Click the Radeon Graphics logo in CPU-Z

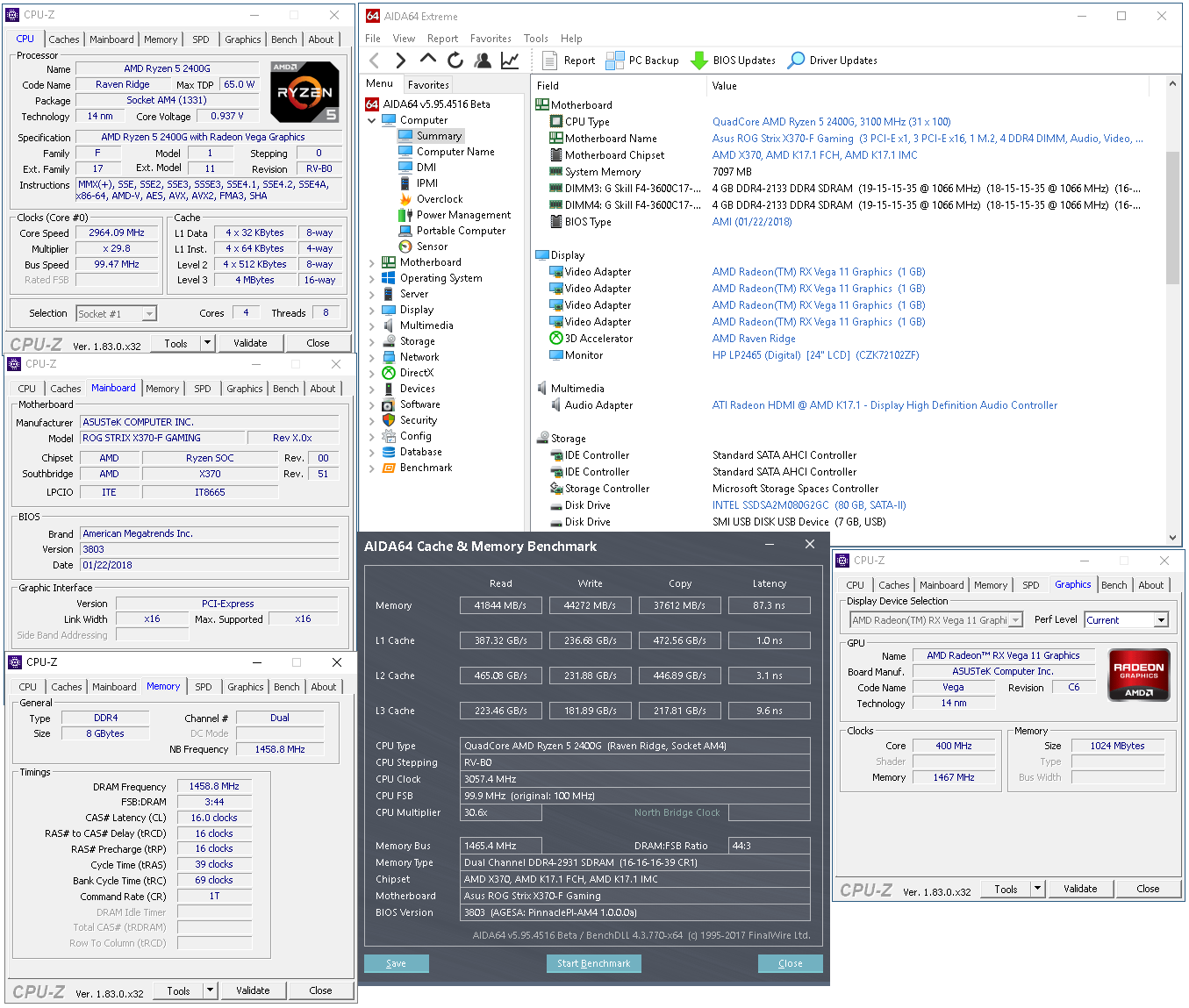pyautogui.click(x=1139, y=674)
